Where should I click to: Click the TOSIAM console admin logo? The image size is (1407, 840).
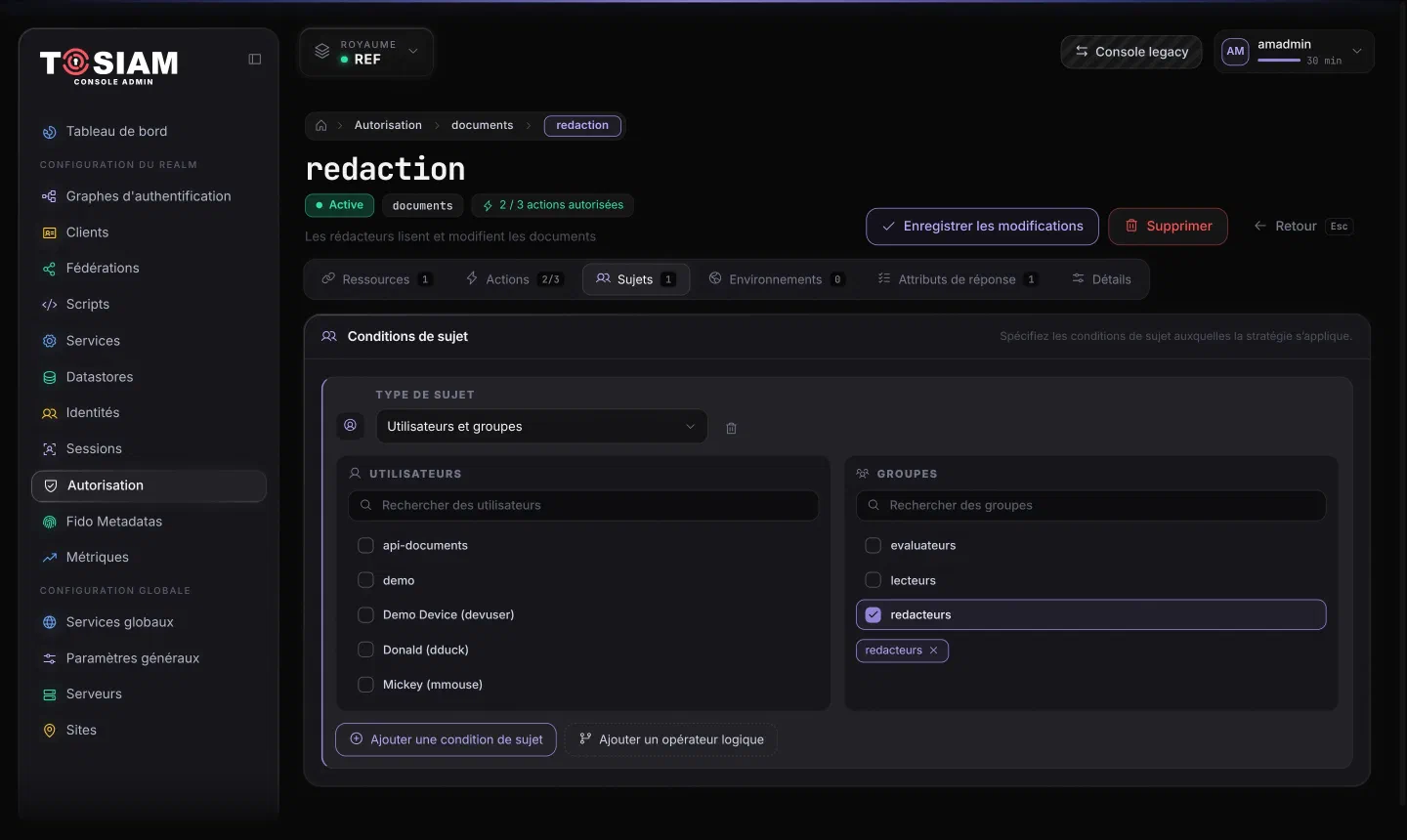[109, 66]
